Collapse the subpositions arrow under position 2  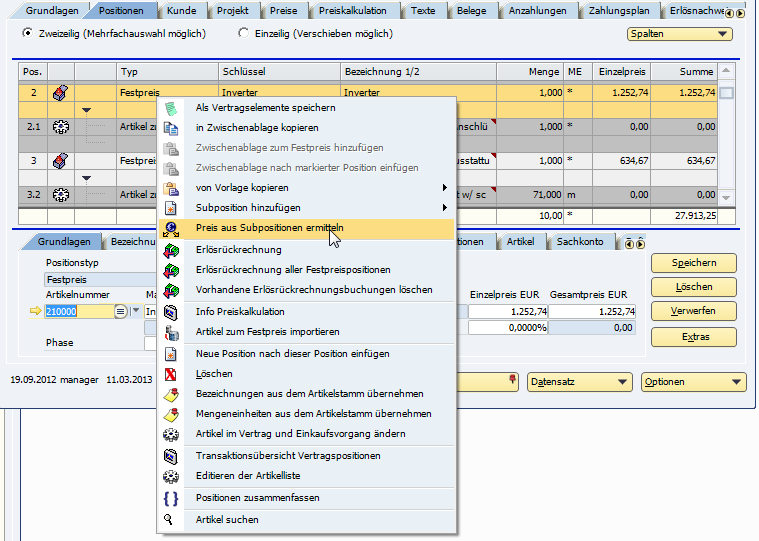pos(86,110)
